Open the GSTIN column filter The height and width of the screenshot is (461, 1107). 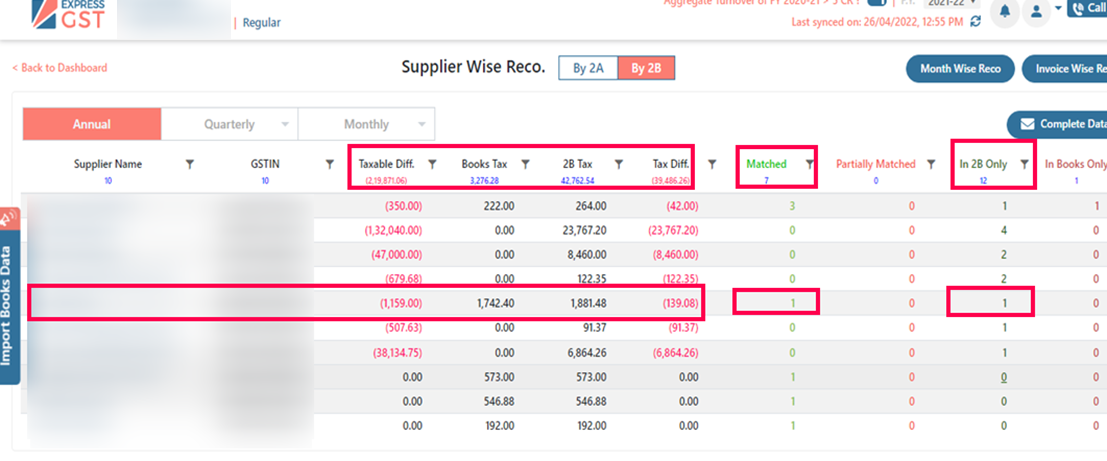click(x=330, y=164)
